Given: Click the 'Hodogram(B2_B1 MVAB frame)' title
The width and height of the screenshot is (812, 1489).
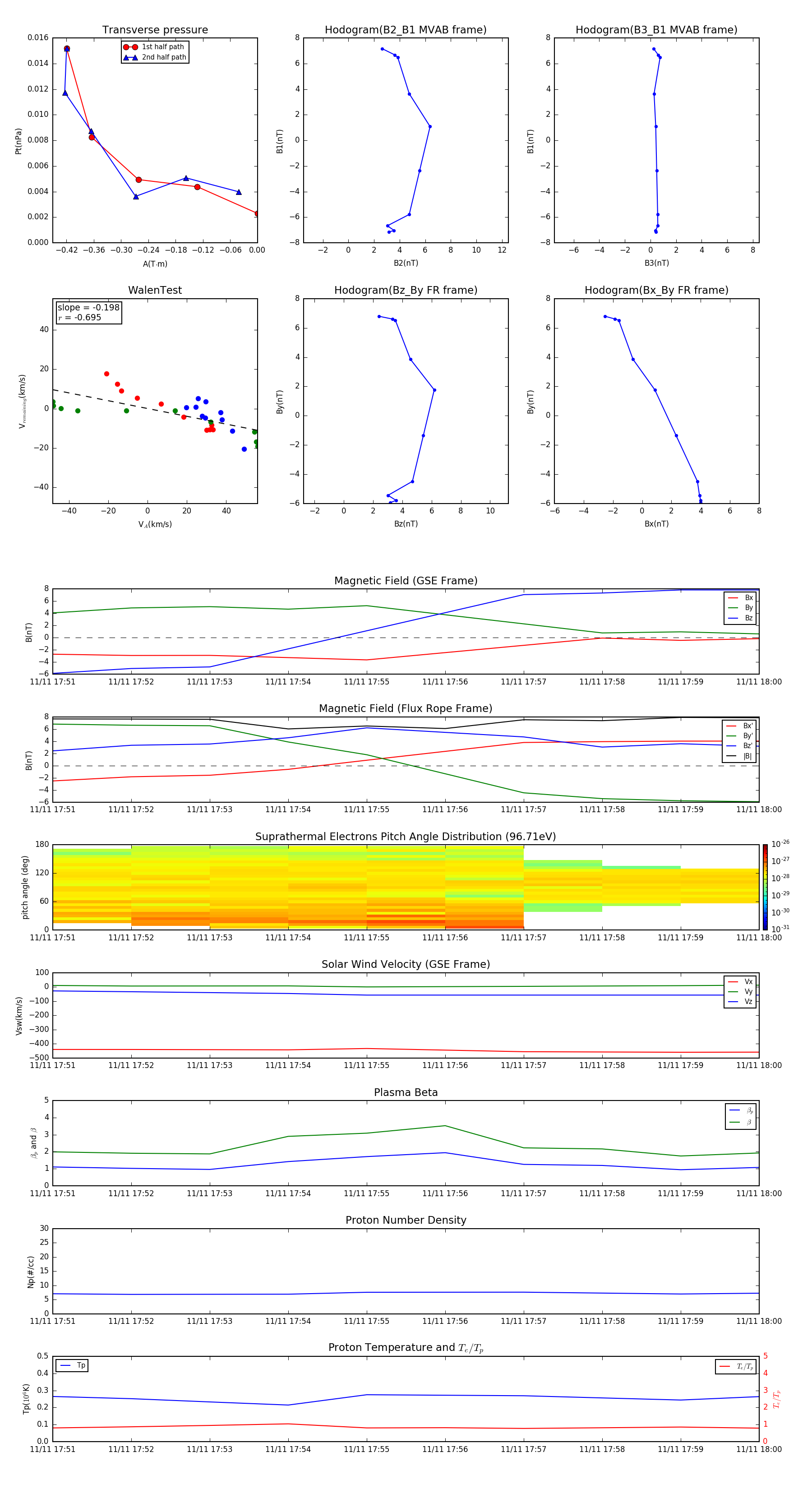Looking at the screenshot, I should (406, 30).
